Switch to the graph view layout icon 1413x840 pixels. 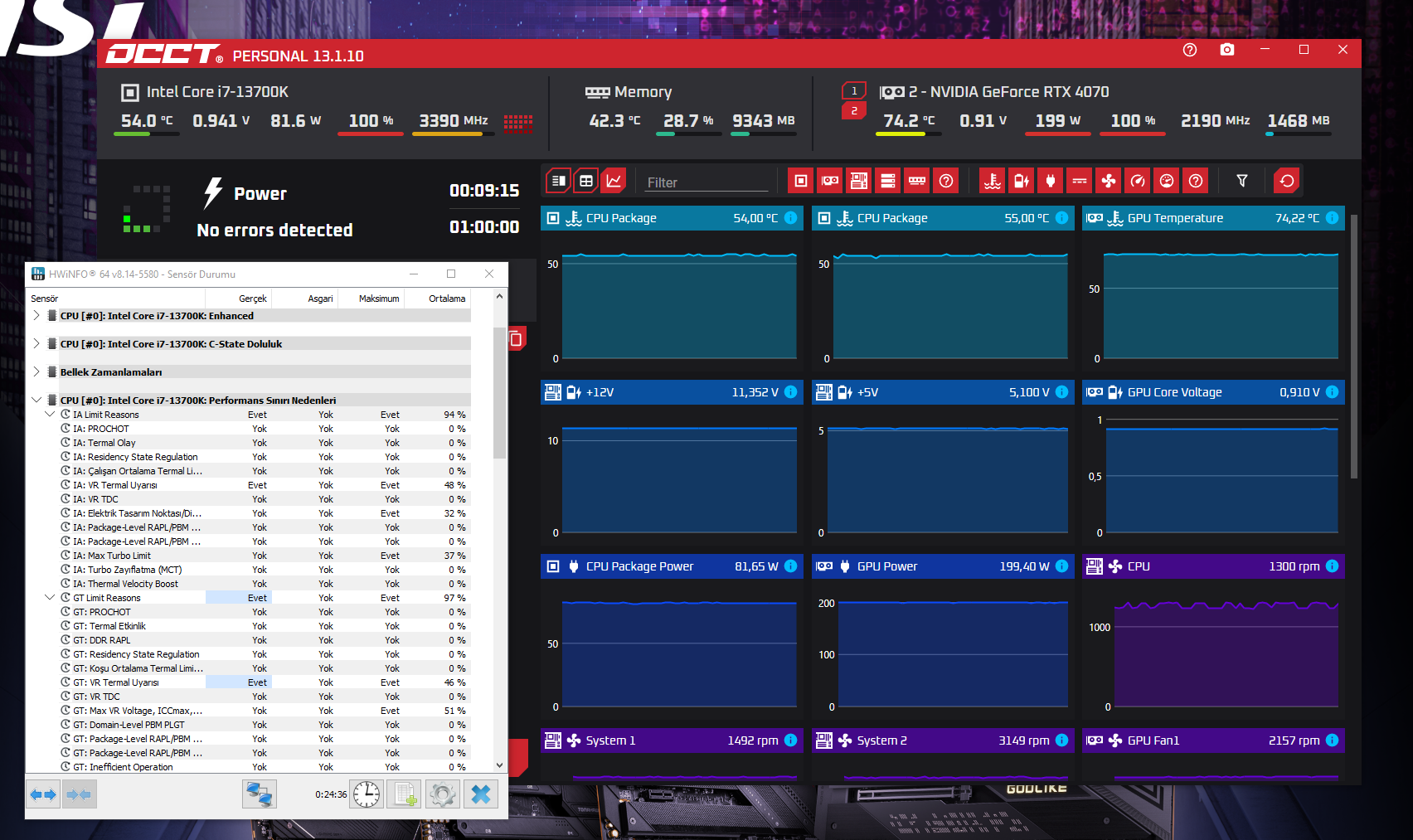(x=614, y=181)
